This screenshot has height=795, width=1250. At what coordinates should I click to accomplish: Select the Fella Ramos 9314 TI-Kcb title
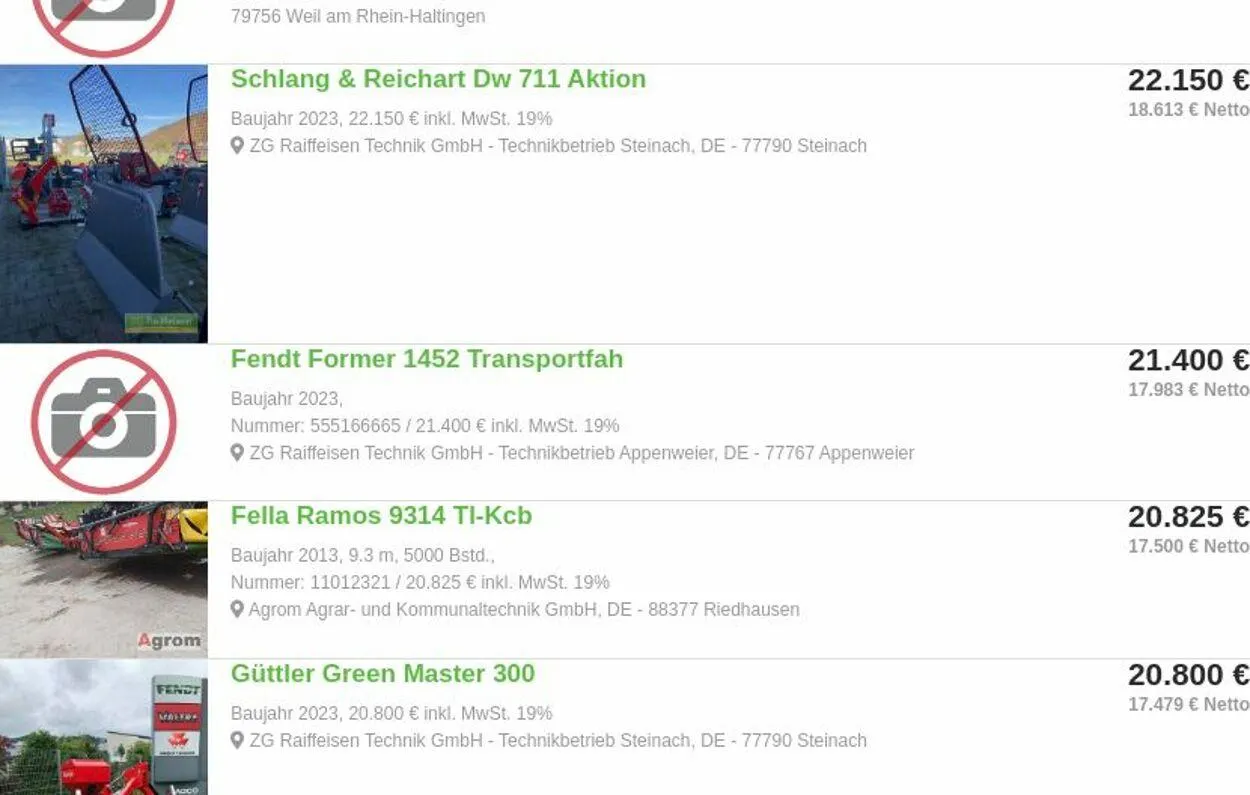click(x=381, y=516)
